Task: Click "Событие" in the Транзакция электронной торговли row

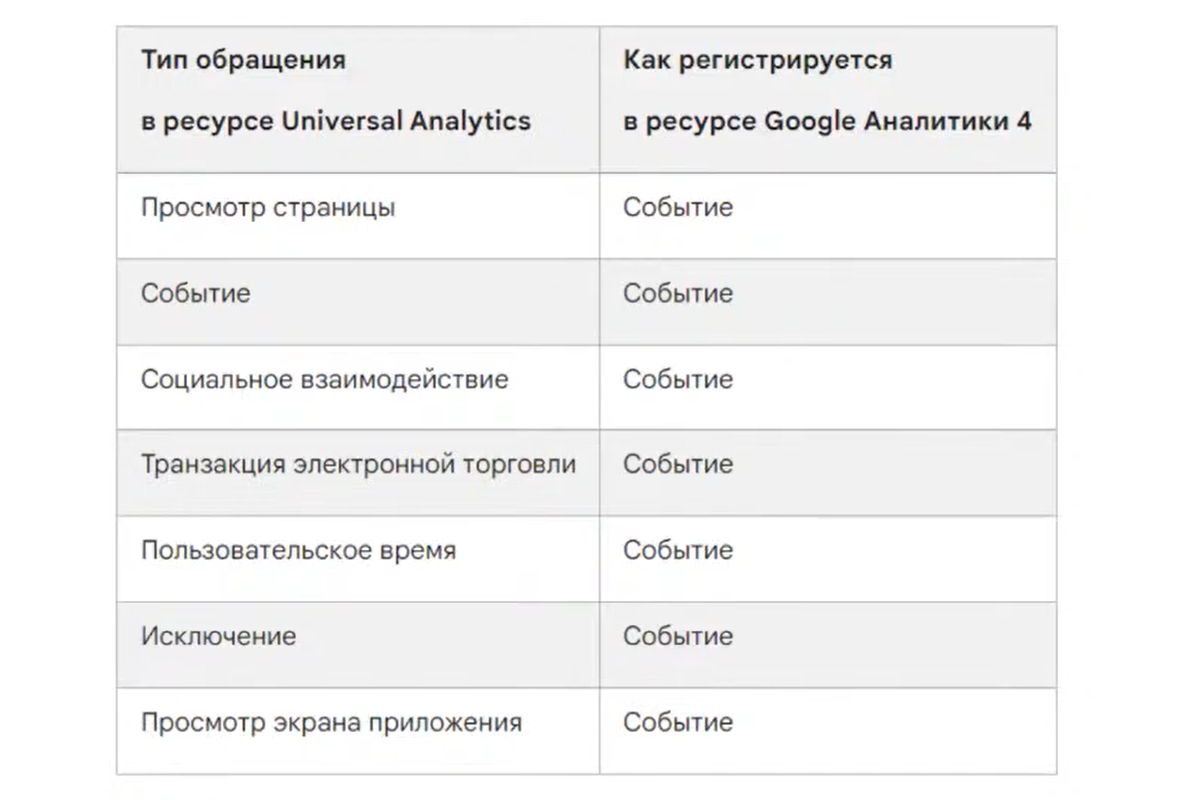Action: point(678,465)
